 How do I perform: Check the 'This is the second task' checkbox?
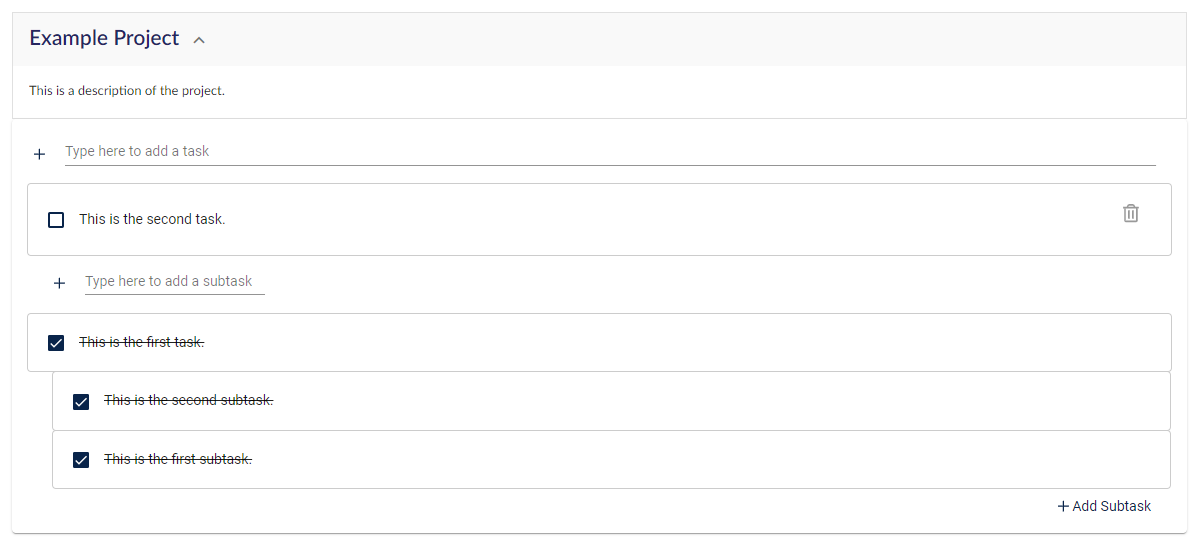pos(56,220)
